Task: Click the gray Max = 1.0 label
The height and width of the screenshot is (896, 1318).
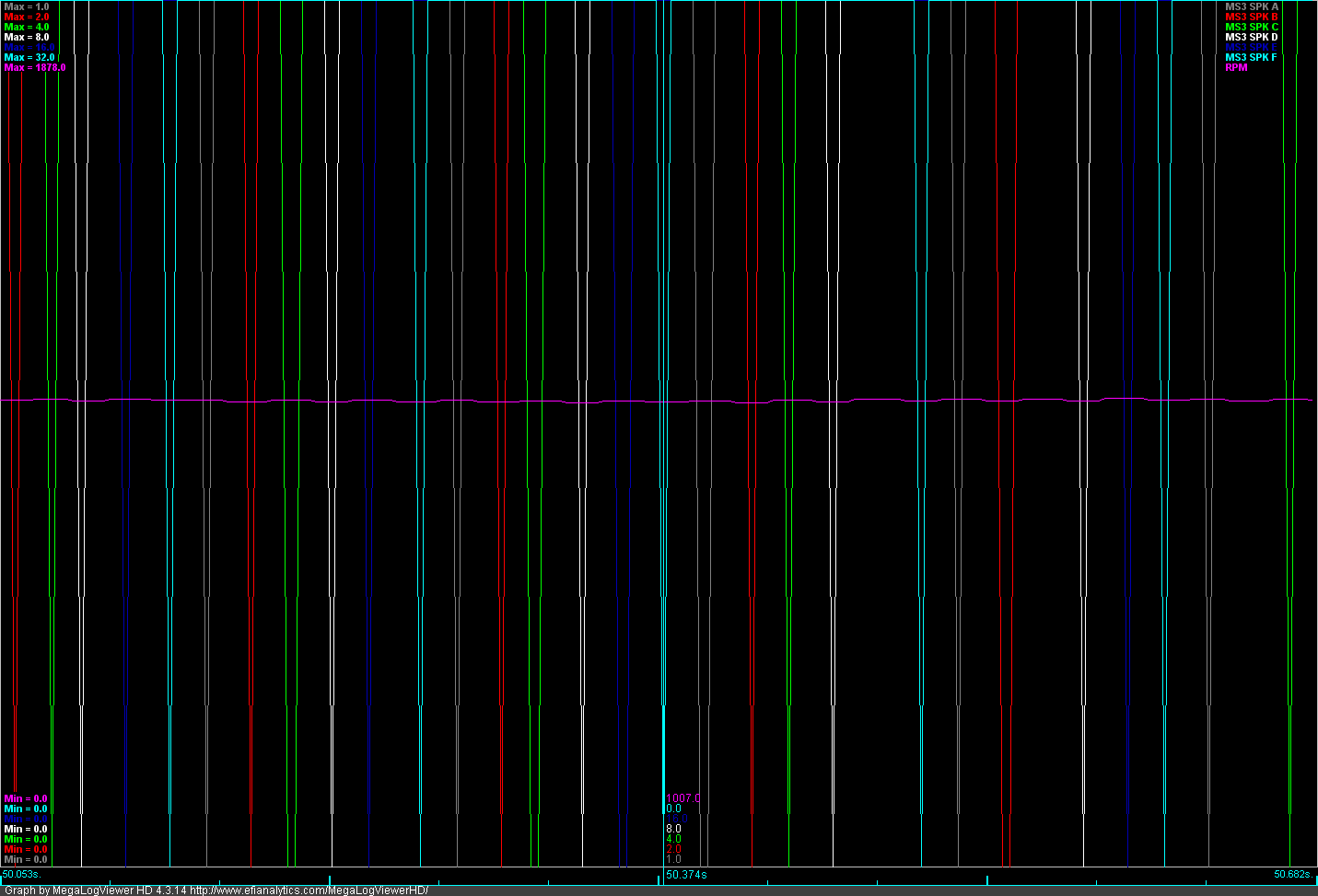Action: (27, 6)
